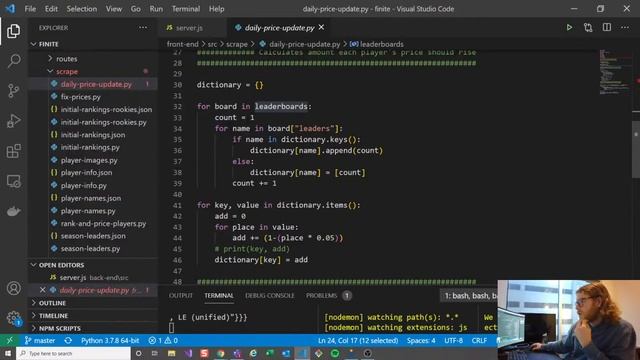
Task: Open fix-prices.py in the explorer
Action: [x=80, y=97]
